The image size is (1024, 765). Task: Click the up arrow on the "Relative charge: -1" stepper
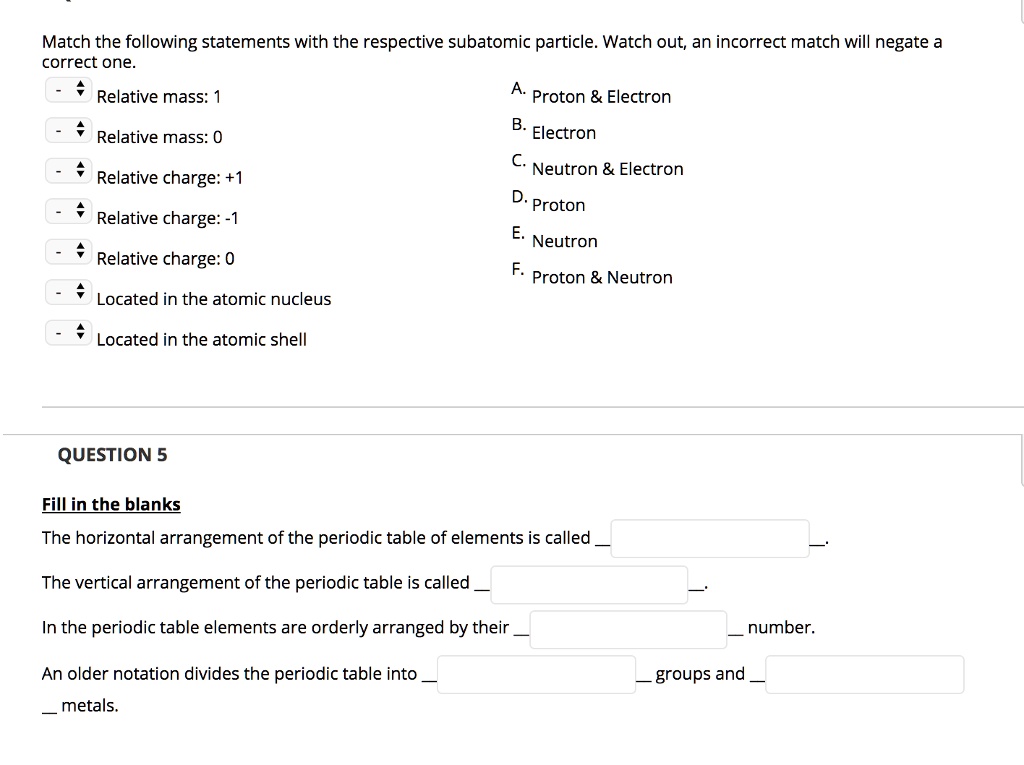(x=81, y=206)
